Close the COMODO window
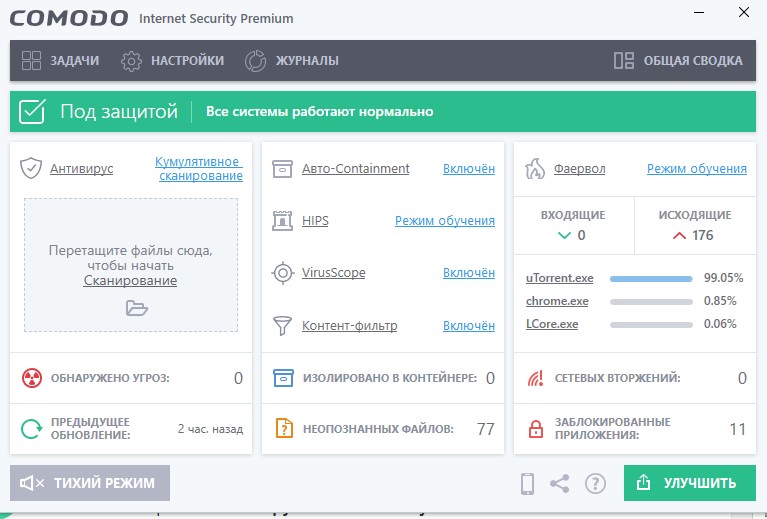 [744, 12]
